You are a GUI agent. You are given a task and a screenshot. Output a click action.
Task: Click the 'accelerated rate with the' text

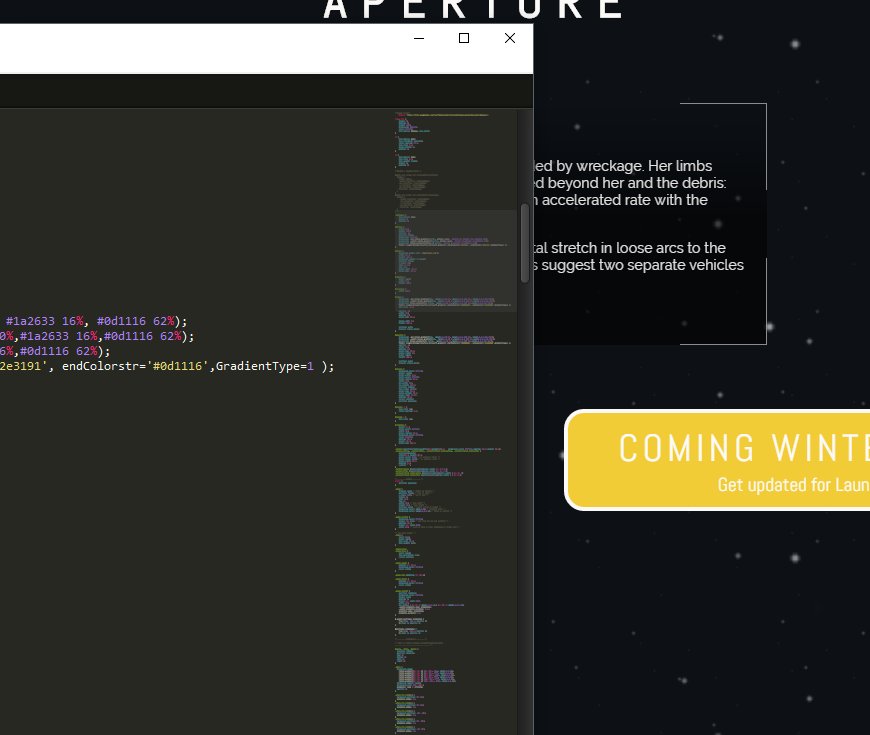(624, 200)
